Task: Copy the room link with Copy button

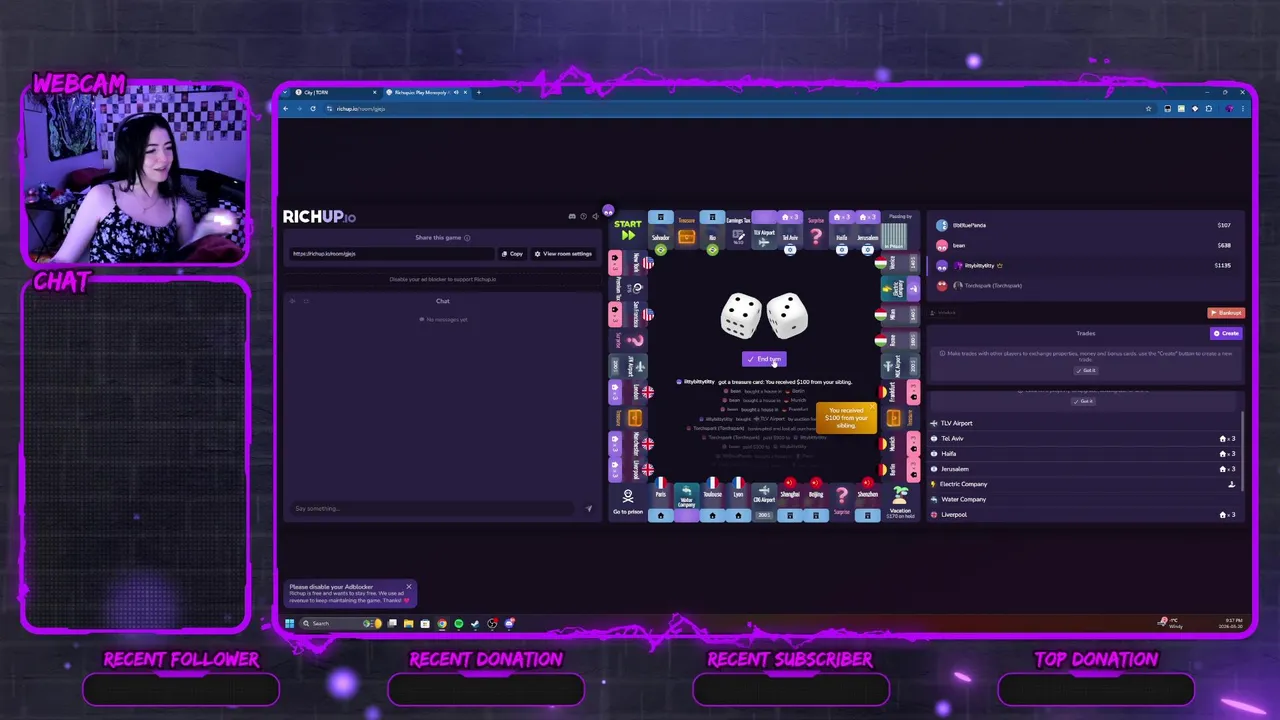Action: point(512,254)
